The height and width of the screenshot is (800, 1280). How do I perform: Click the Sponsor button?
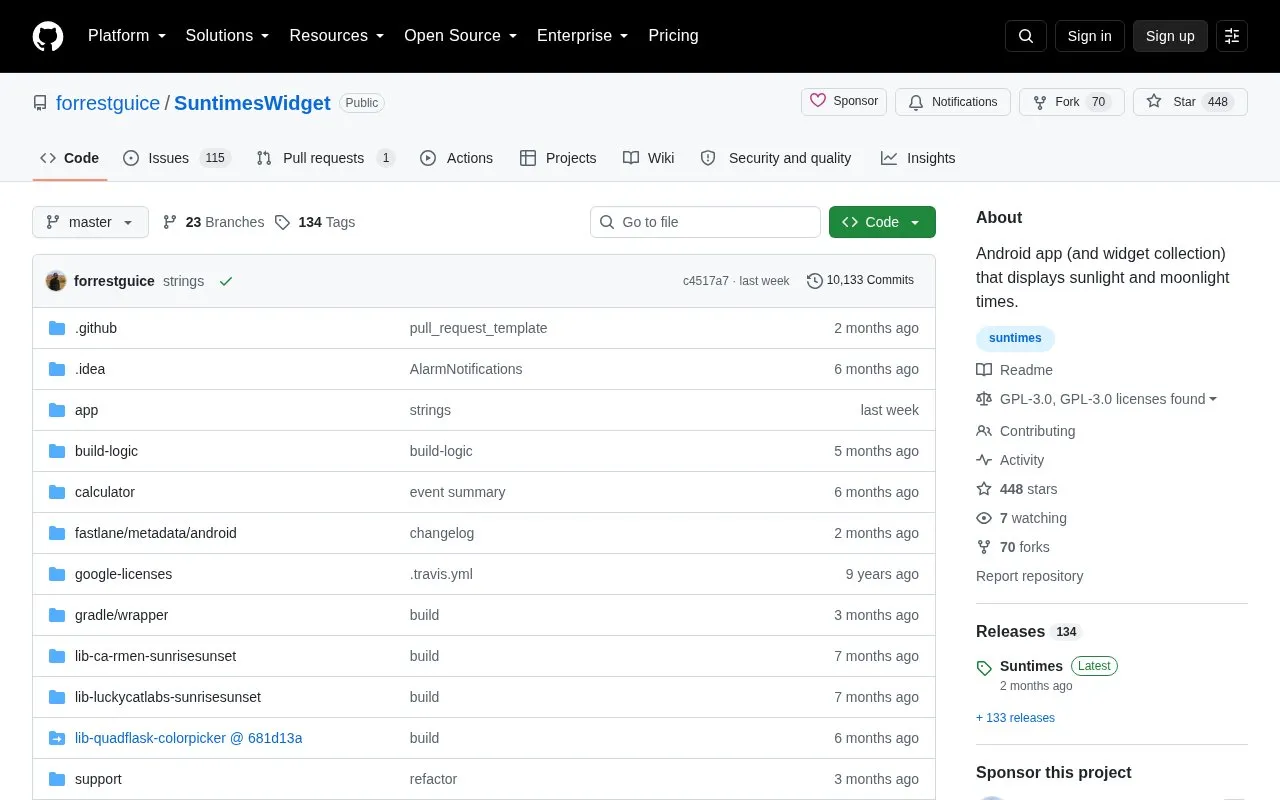(844, 102)
